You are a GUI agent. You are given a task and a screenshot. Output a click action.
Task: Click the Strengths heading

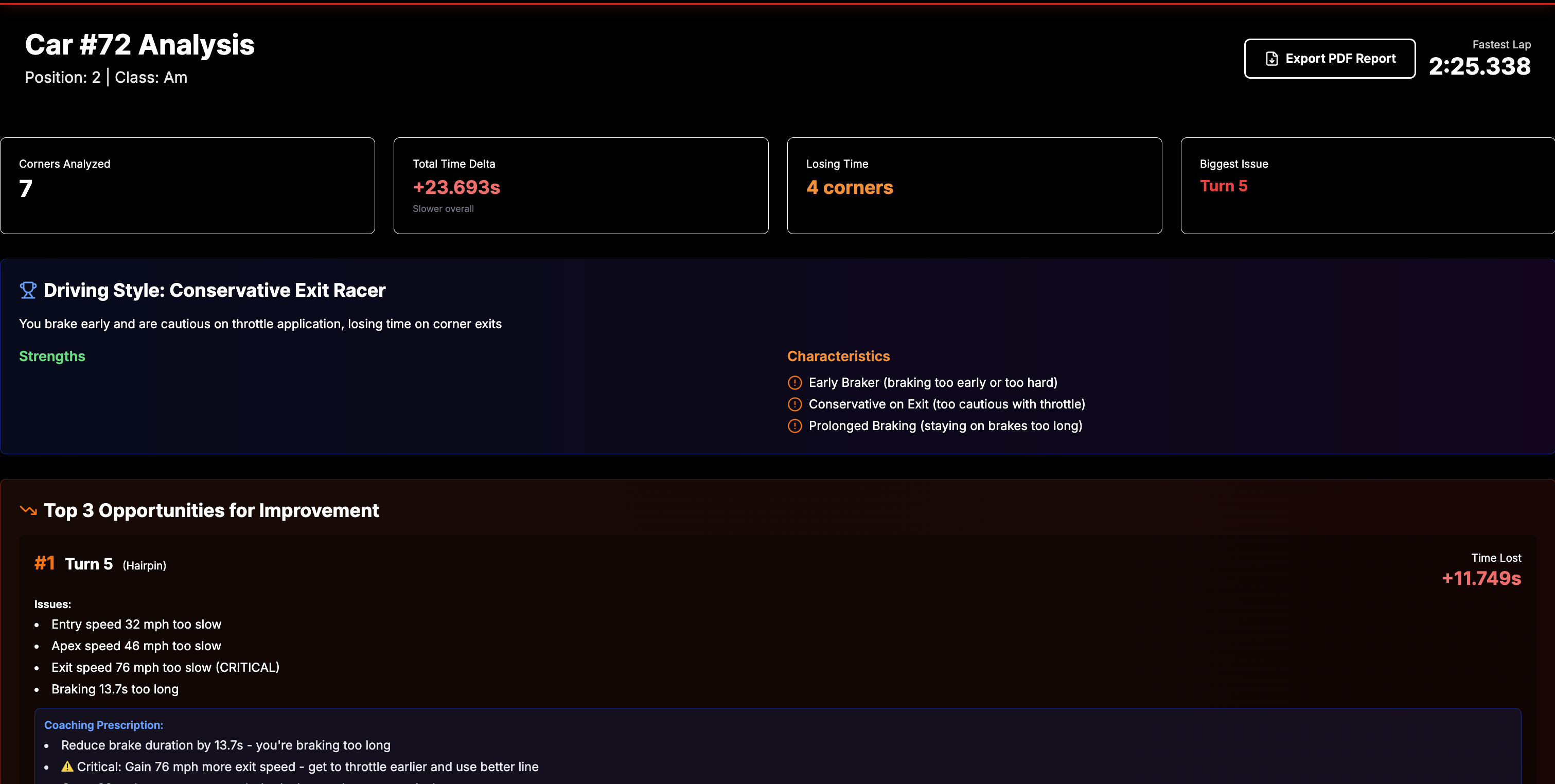coord(52,356)
